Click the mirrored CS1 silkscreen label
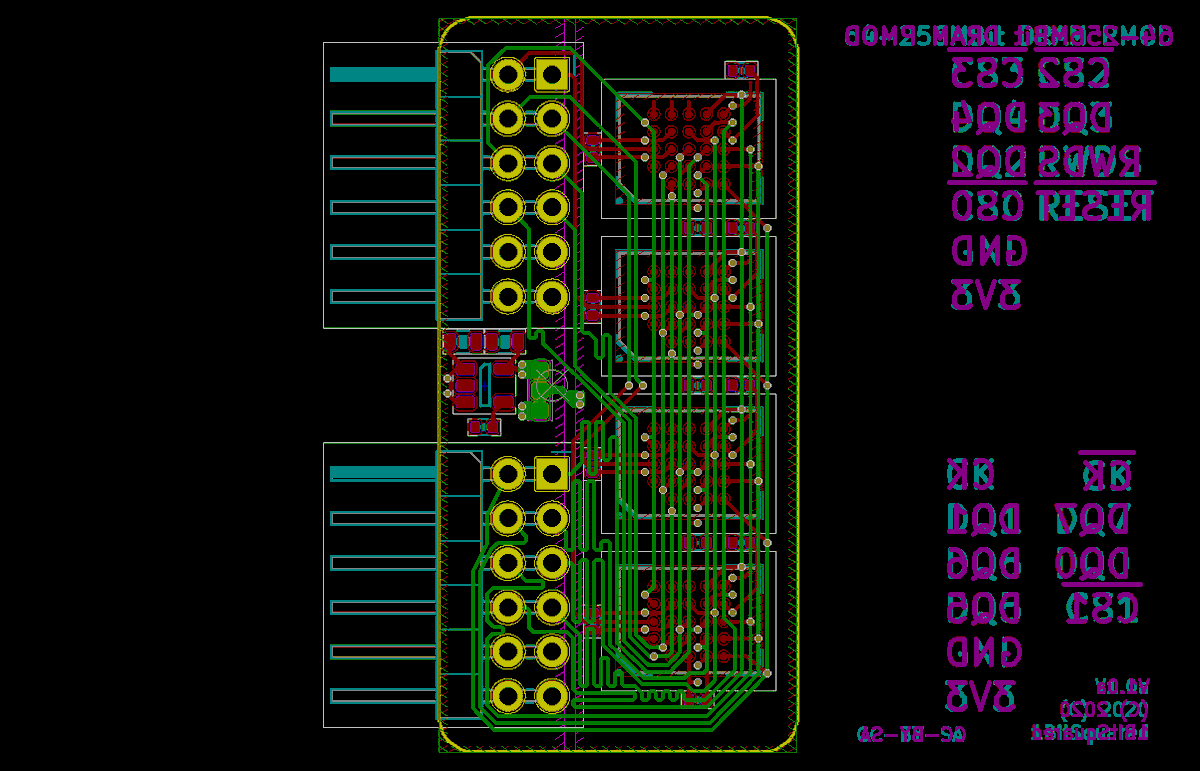Image resolution: width=1200 pixels, height=771 pixels. 1102,607
